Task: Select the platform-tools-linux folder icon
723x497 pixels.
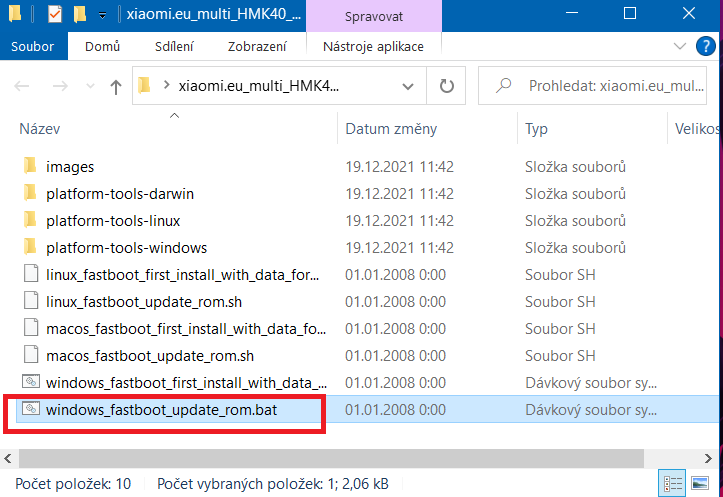Action: [x=30, y=220]
